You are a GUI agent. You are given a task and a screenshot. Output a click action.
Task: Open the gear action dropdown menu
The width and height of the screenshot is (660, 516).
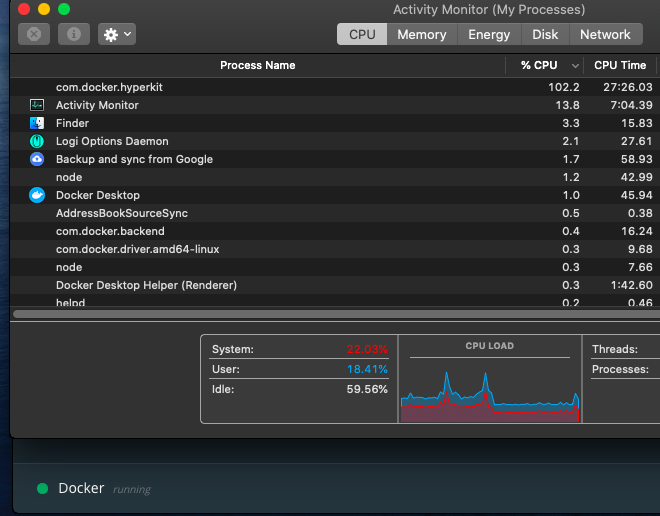(117, 34)
